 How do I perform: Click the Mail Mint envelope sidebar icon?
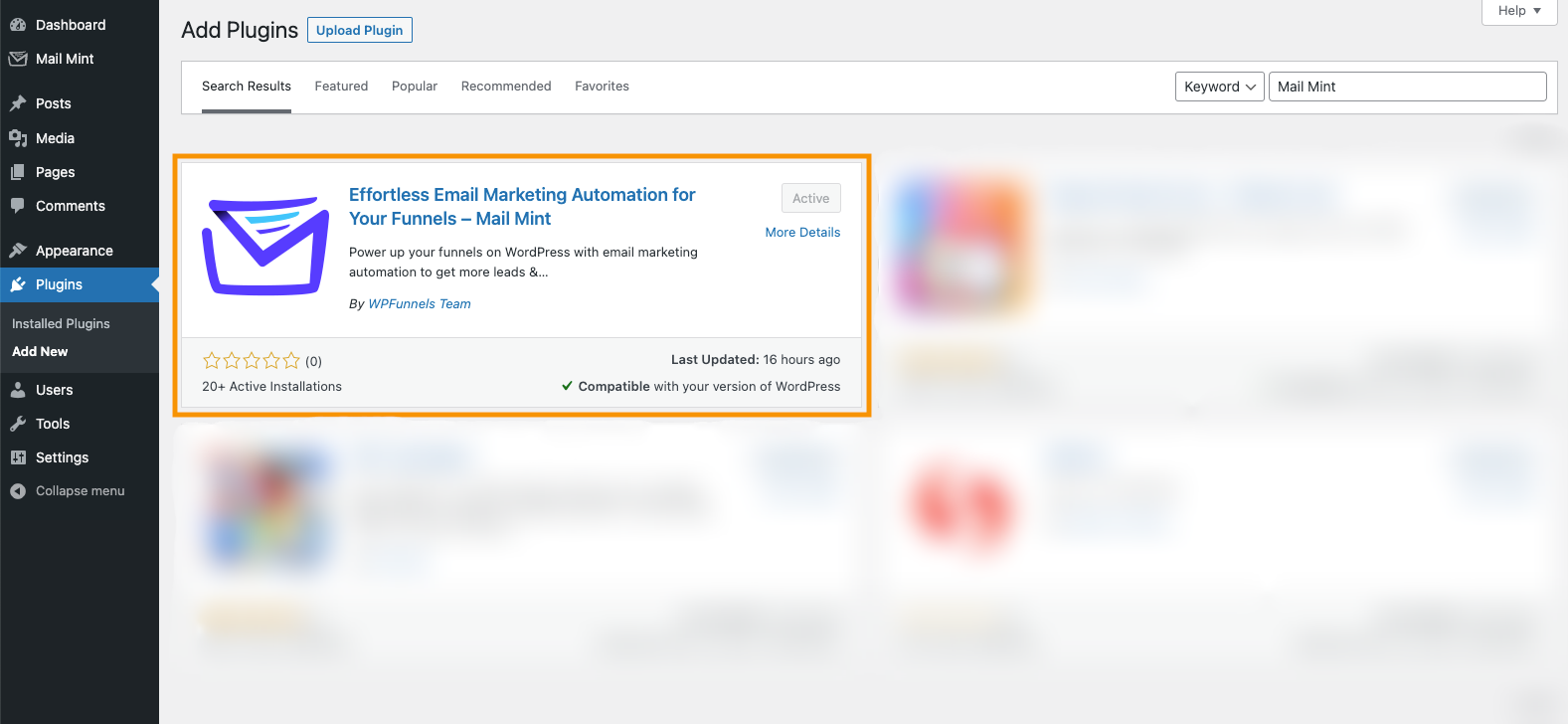(18, 59)
